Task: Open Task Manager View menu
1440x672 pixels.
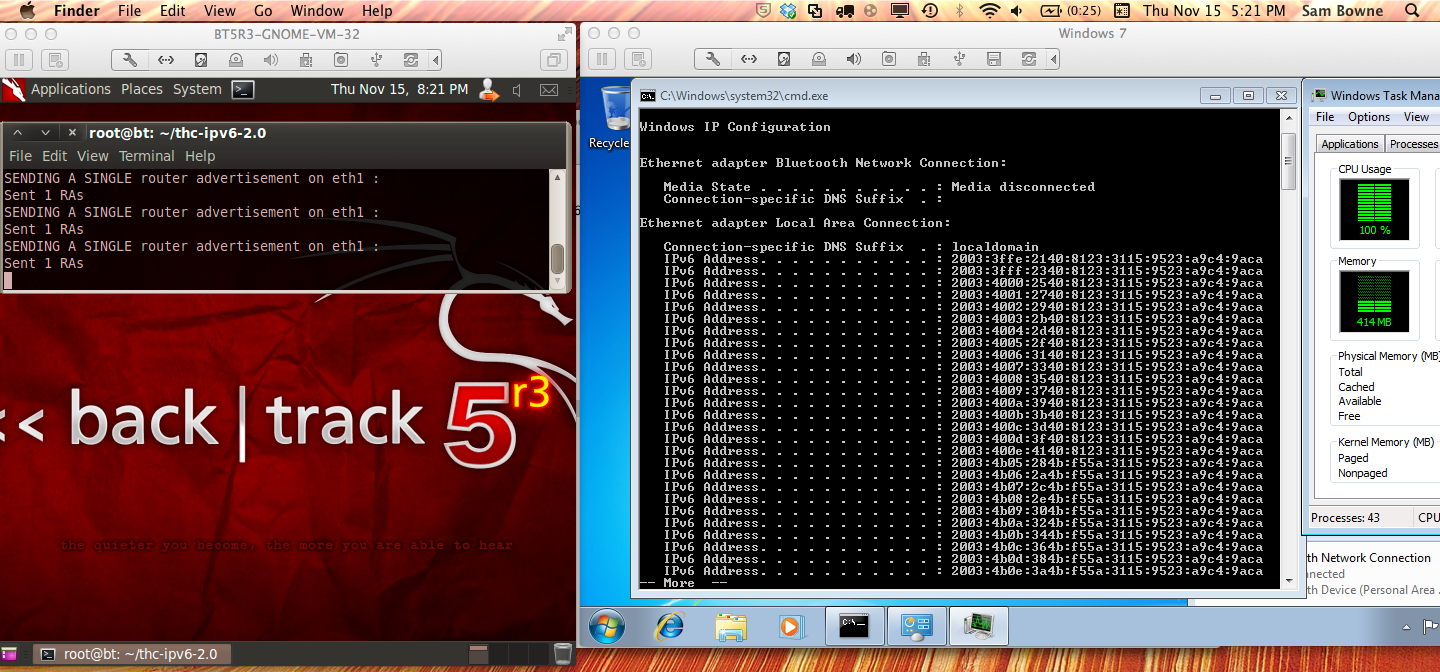Action: 1416,117
